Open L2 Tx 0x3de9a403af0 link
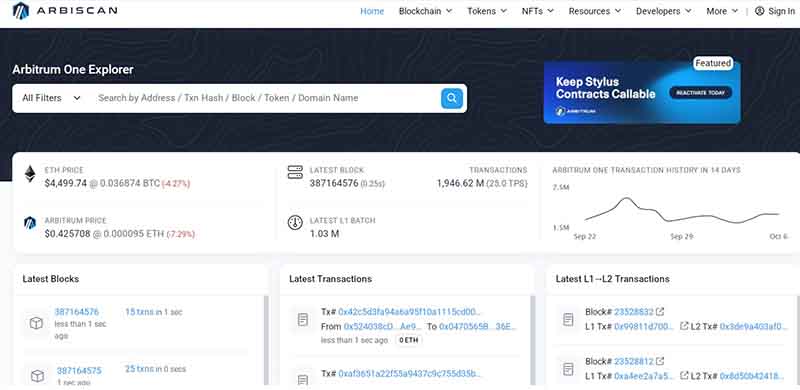 (754, 326)
